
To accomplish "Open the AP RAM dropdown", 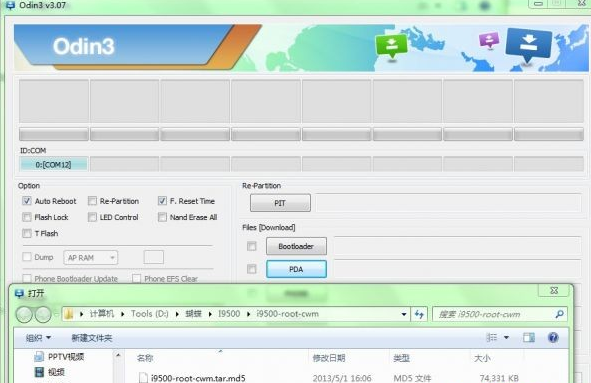I will pyautogui.click(x=90, y=258).
